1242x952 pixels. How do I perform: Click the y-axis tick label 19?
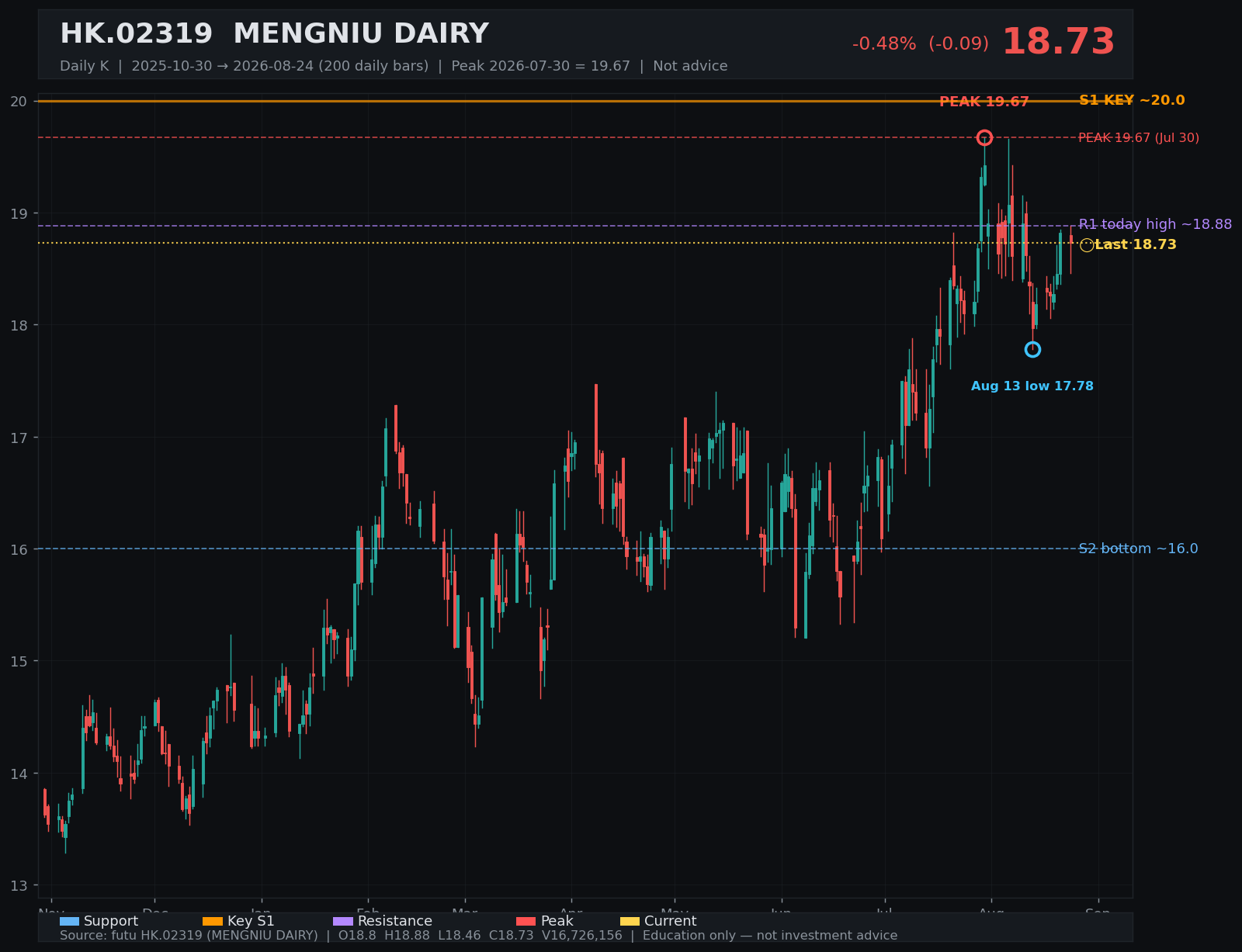tap(19, 213)
